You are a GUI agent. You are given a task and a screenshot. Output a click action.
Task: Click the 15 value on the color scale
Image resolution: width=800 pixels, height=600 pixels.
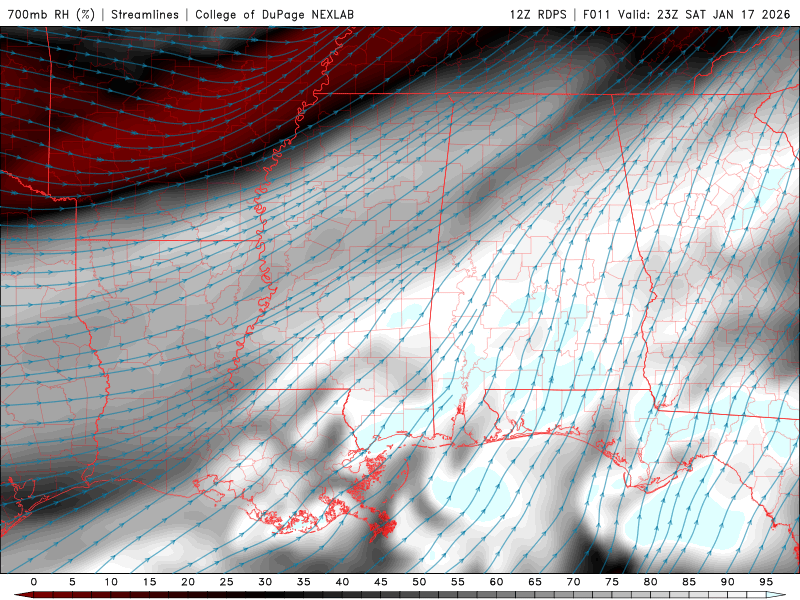tap(149, 582)
